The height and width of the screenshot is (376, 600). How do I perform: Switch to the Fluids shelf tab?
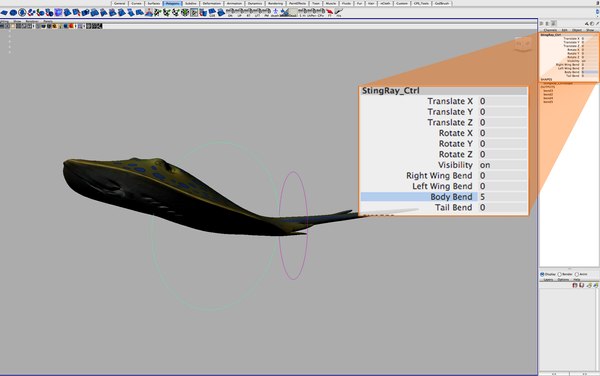[346, 3]
